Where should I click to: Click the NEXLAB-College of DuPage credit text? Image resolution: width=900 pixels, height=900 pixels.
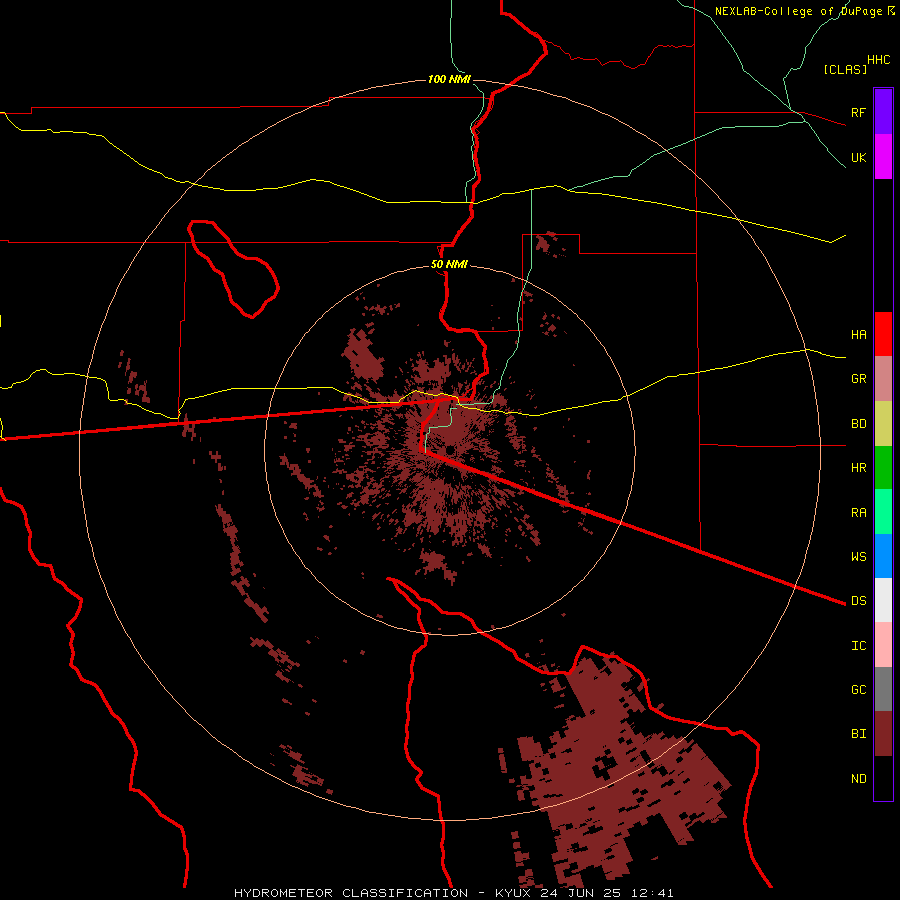pyautogui.click(x=798, y=11)
